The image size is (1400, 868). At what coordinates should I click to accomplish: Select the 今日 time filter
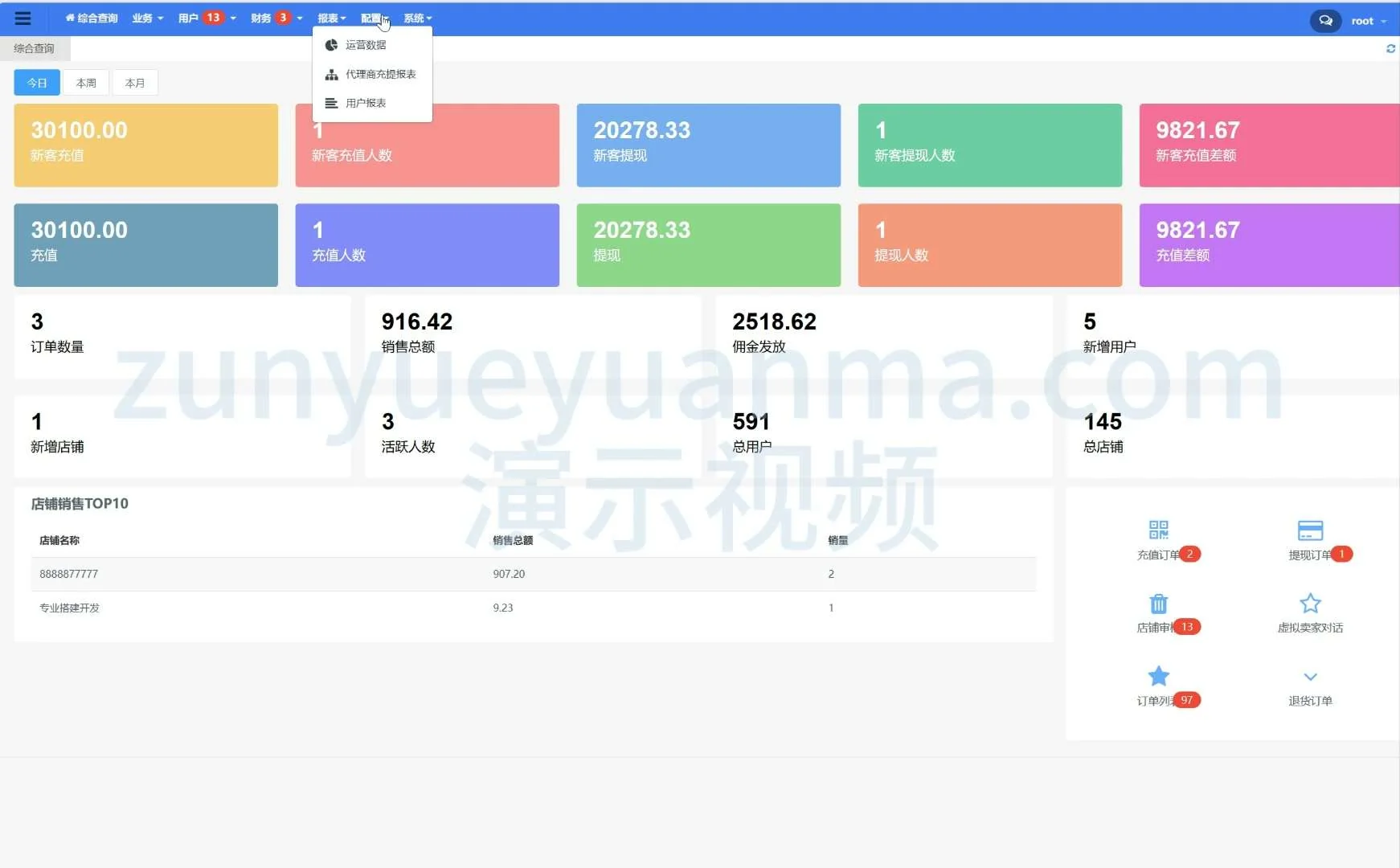click(x=37, y=83)
